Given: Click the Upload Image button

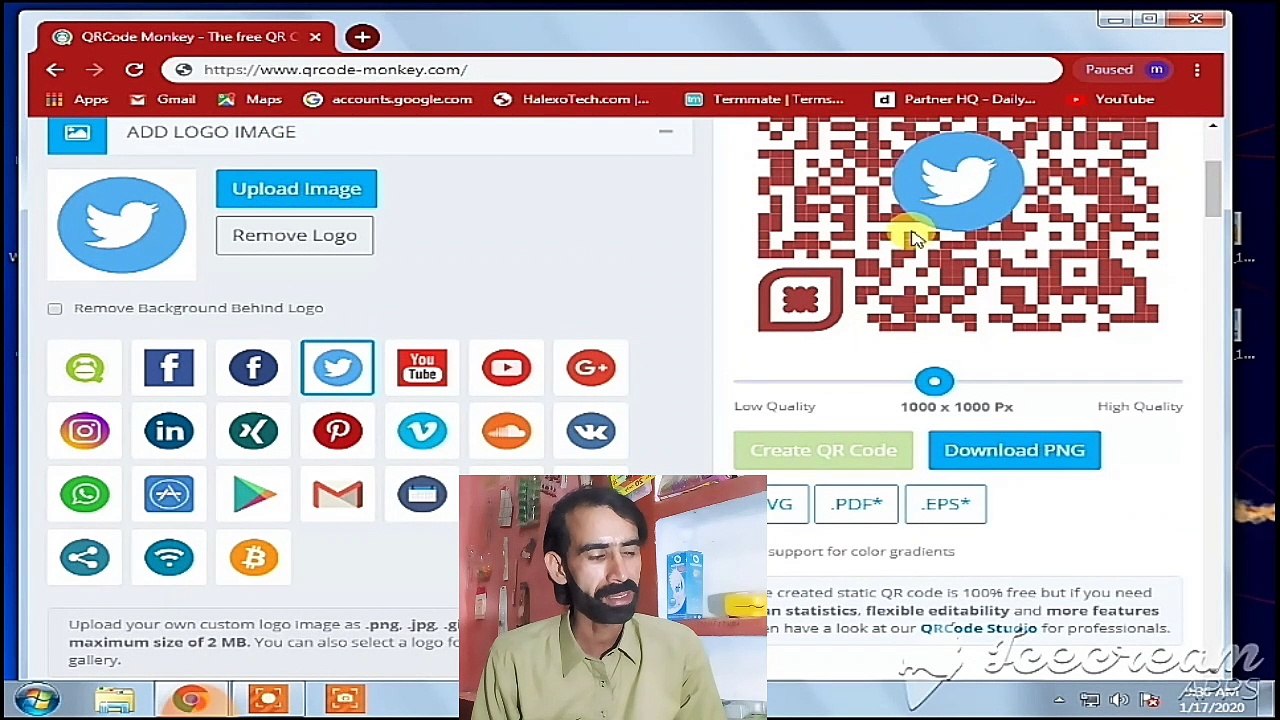Looking at the screenshot, I should pyautogui.click(x=296, y=189).
